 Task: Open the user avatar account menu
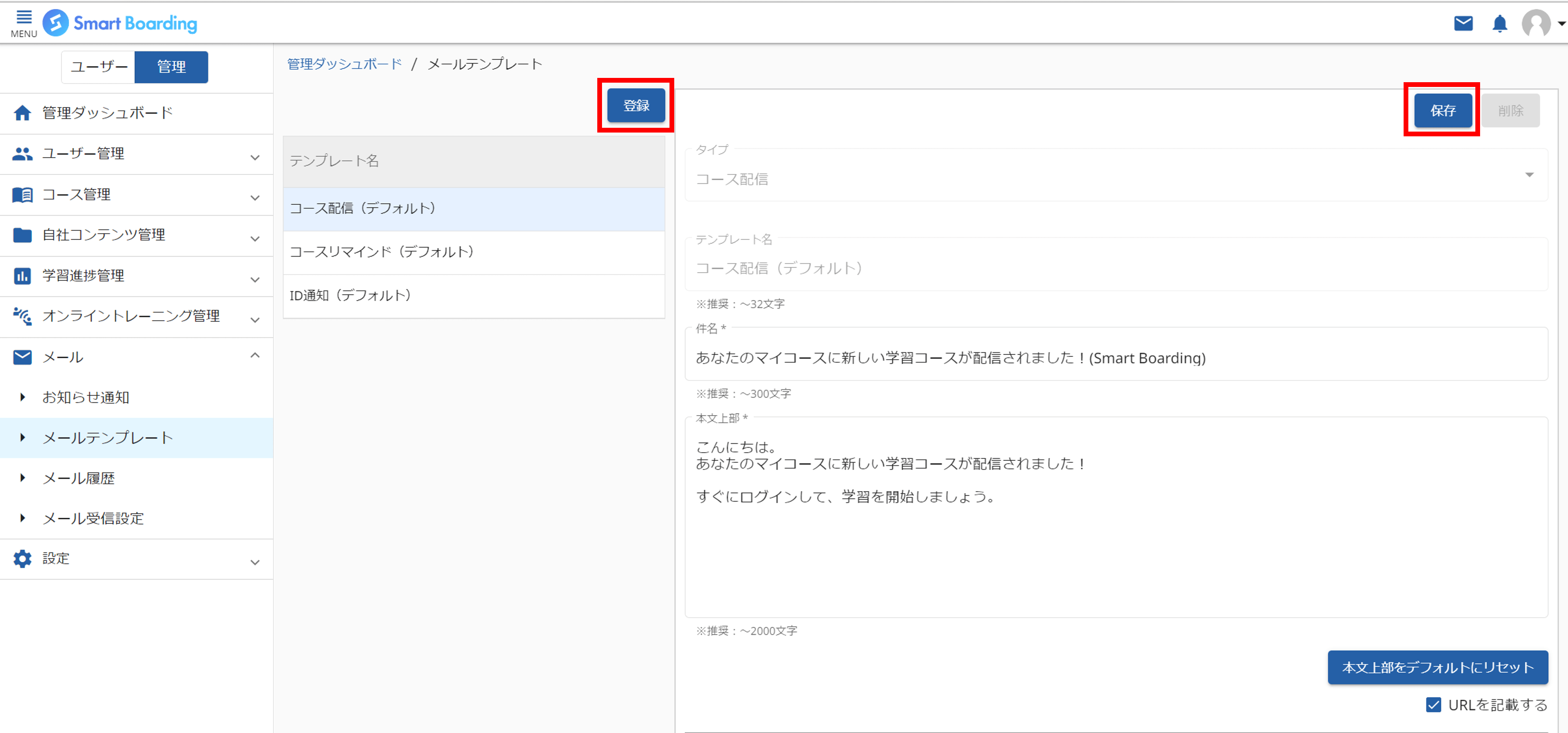point(1536,24)
